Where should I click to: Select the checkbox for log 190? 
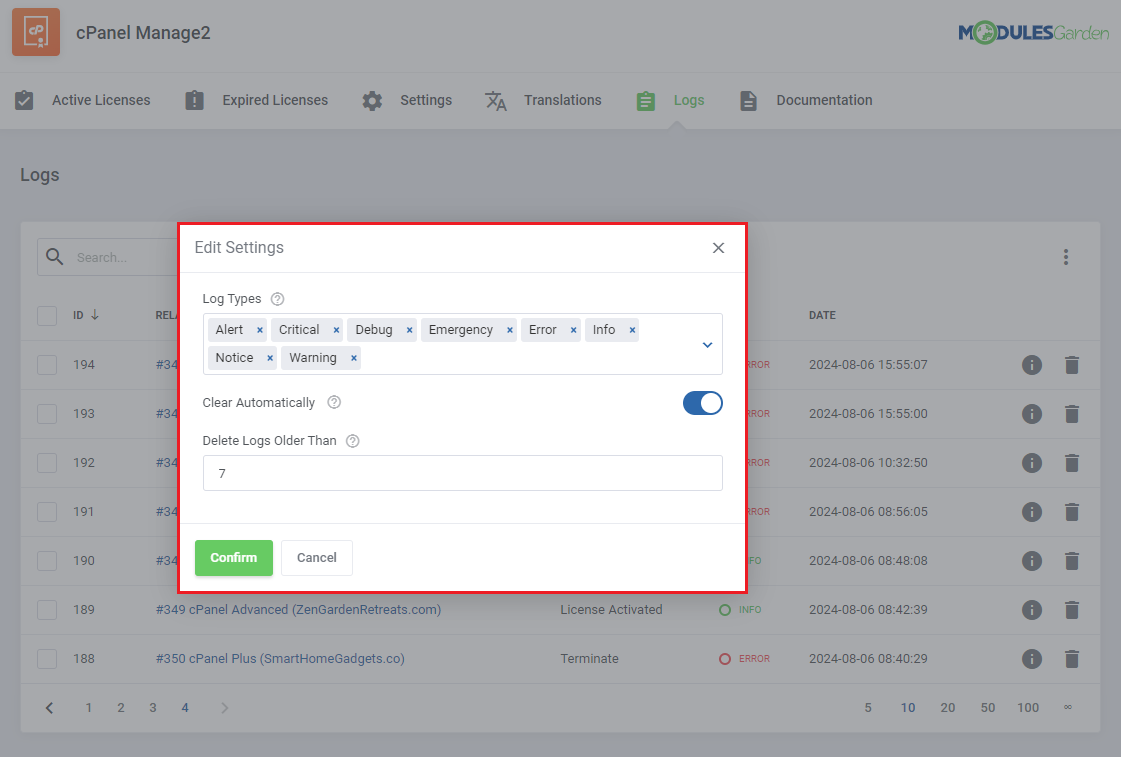click(x=47, y=560)
